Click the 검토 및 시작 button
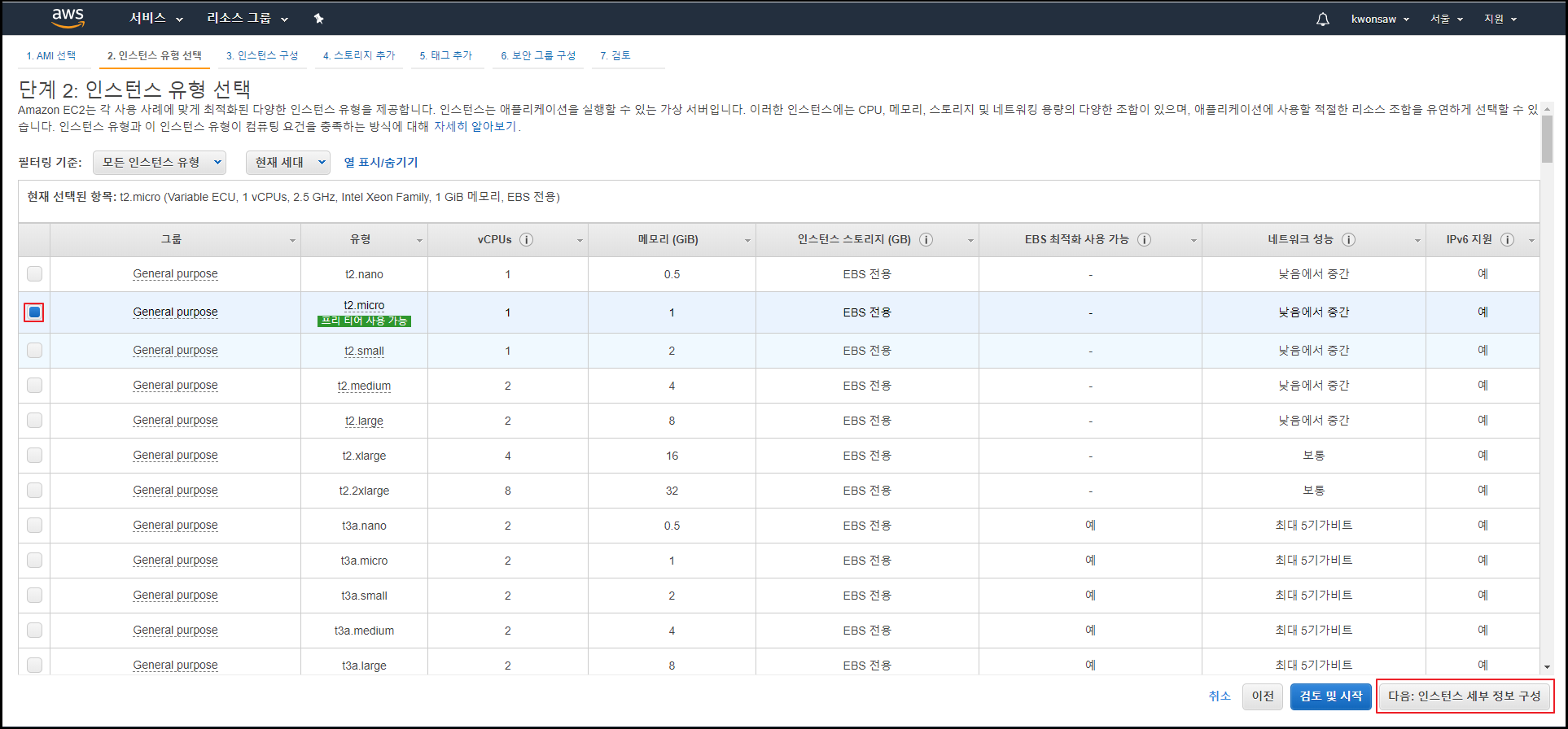Image resolution: width=1568 pixels, height=729 pixels. tap(1331, 696)
